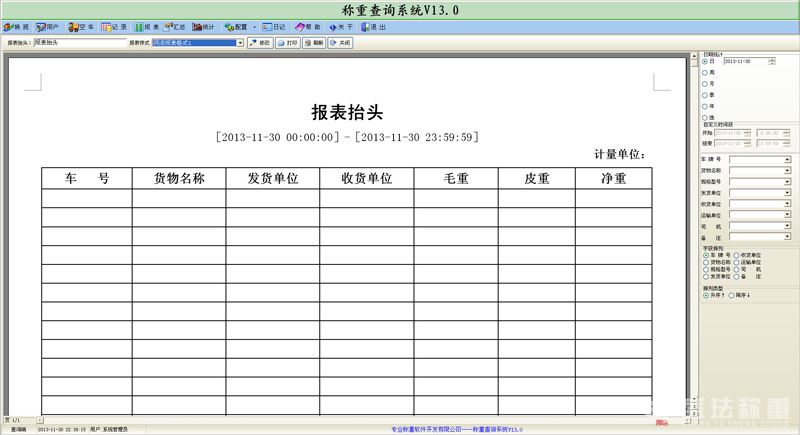Click the 修改 (Modify) button
The image size is (800, 435).
260,43
